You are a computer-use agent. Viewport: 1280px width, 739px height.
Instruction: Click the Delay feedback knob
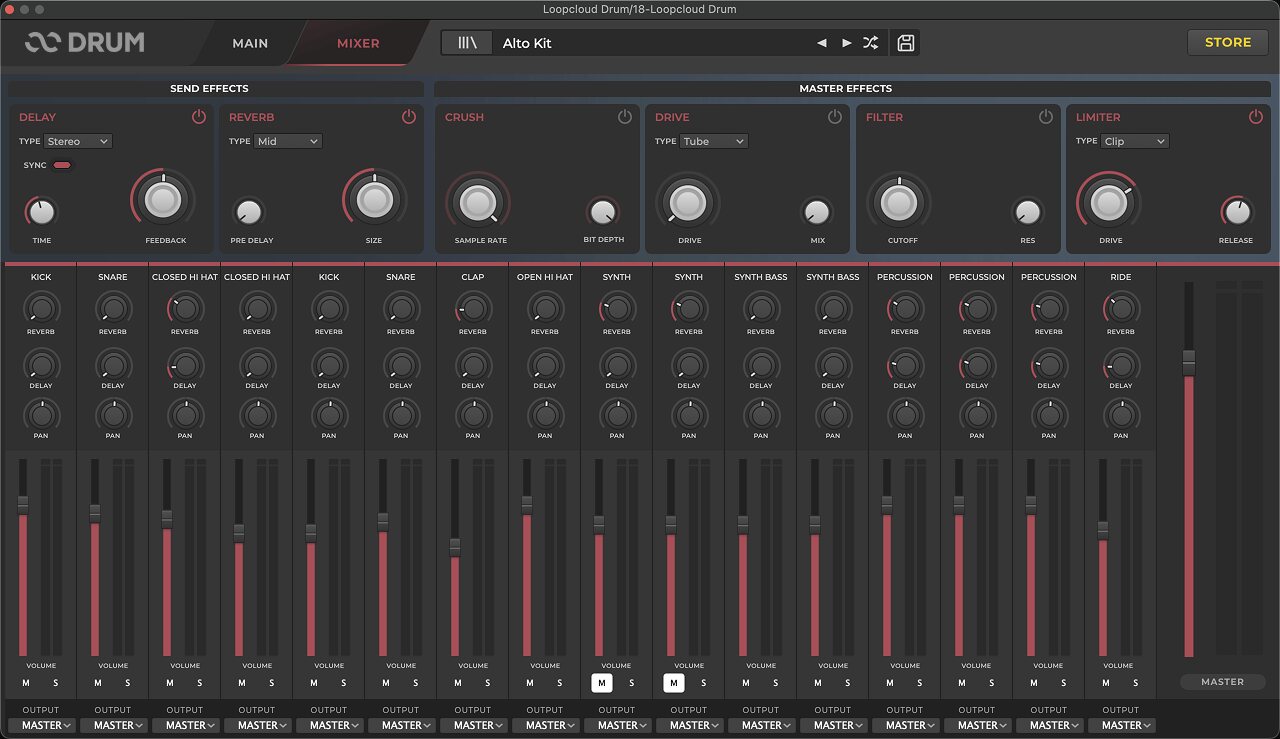pos(165,200)
